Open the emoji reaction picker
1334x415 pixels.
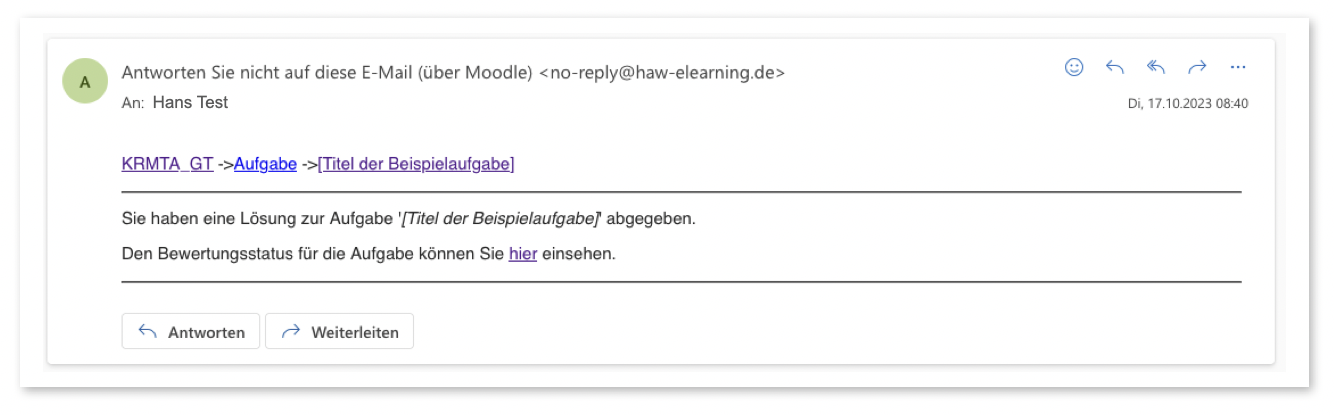tap(1074, 68)
